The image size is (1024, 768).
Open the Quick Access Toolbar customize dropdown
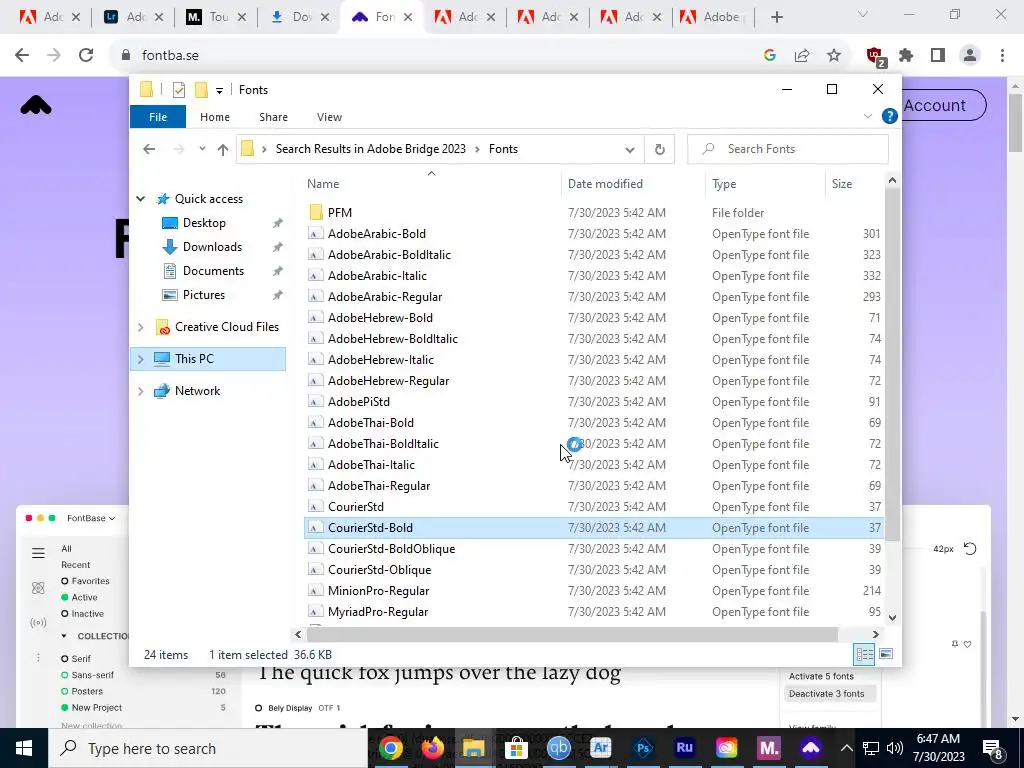point(219,90)
